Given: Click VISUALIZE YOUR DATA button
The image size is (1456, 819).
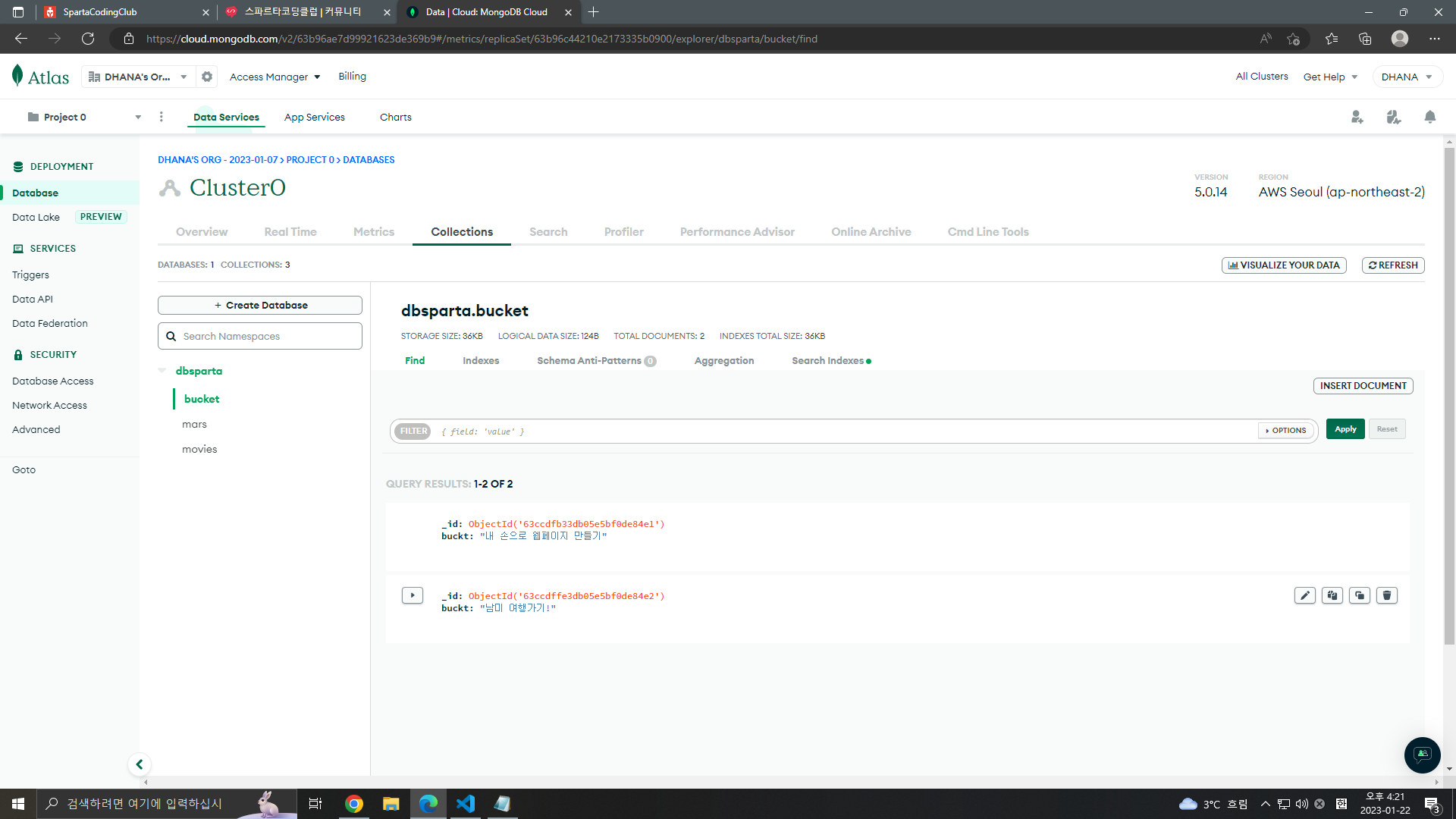Looking at the screenshot, I should [1284, 265].
